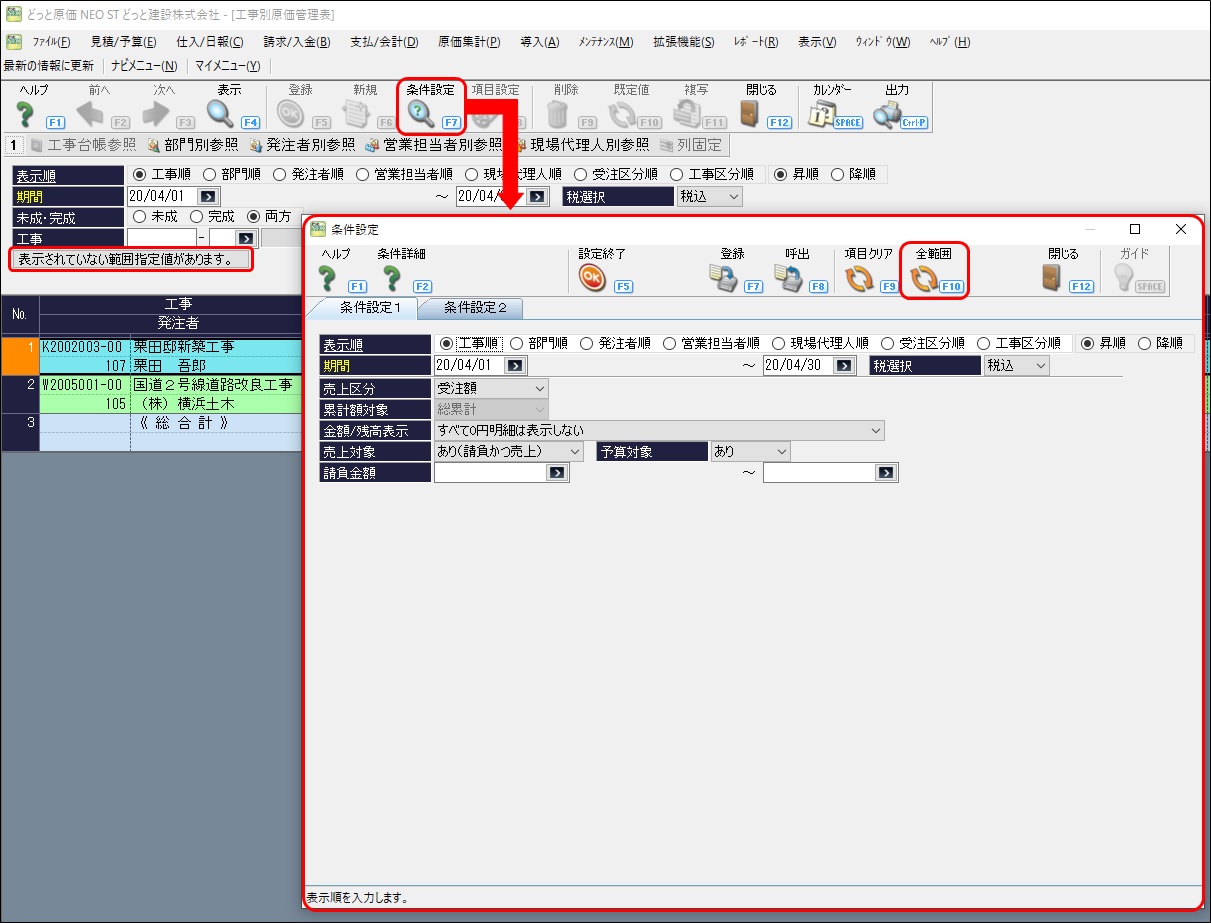Open the 予算対象 dropdown

tap(749, 451)
